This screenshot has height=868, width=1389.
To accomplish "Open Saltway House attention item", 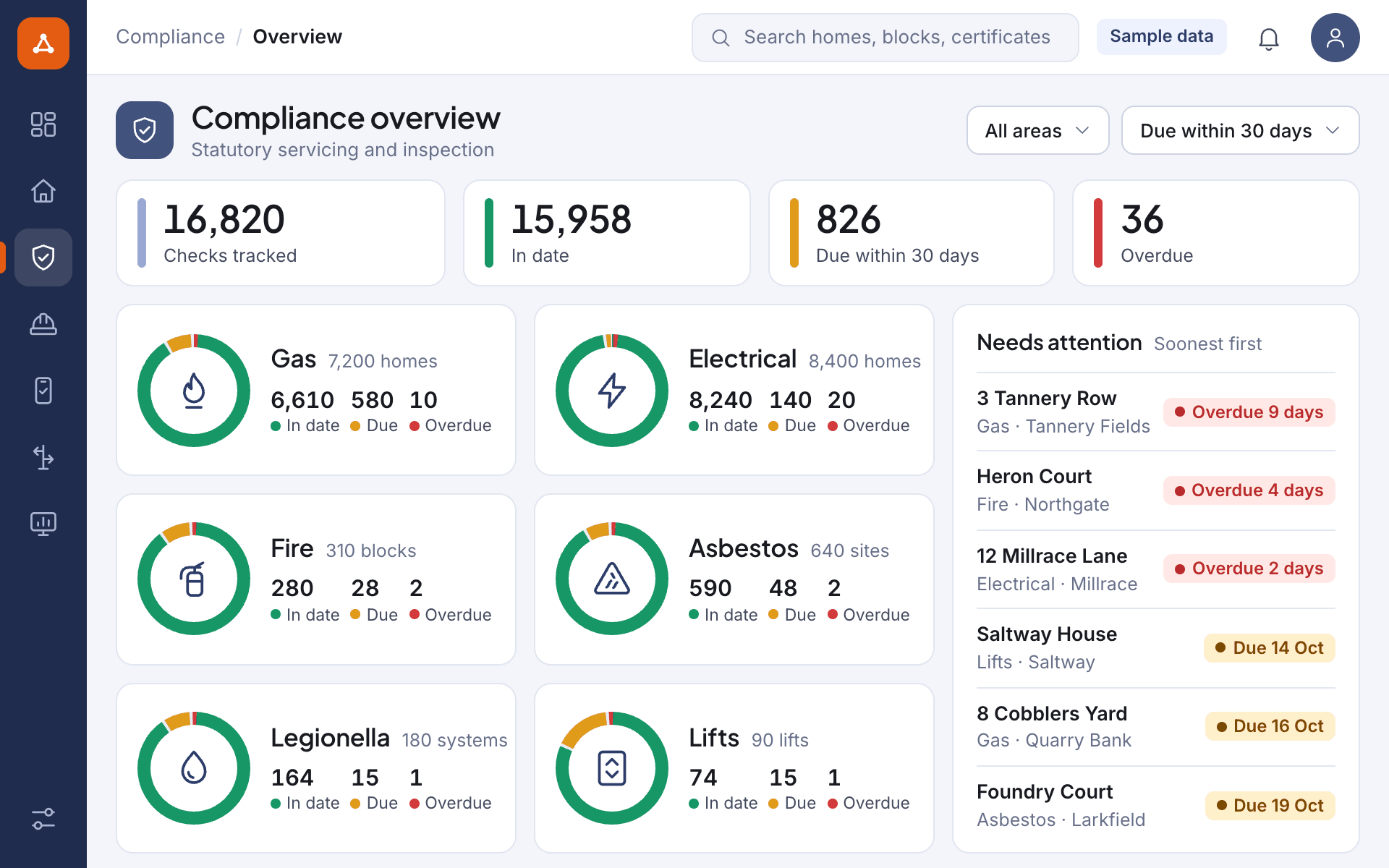I will (1156, 648).
